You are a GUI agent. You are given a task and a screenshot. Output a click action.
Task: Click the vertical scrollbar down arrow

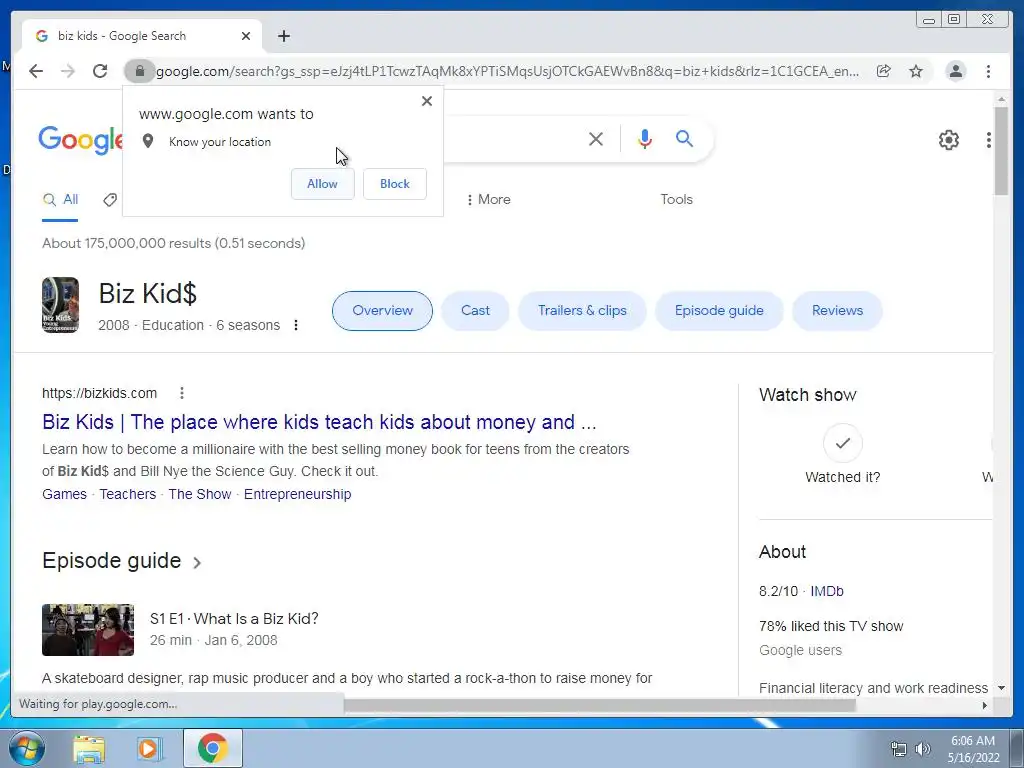coord(1002,688)
